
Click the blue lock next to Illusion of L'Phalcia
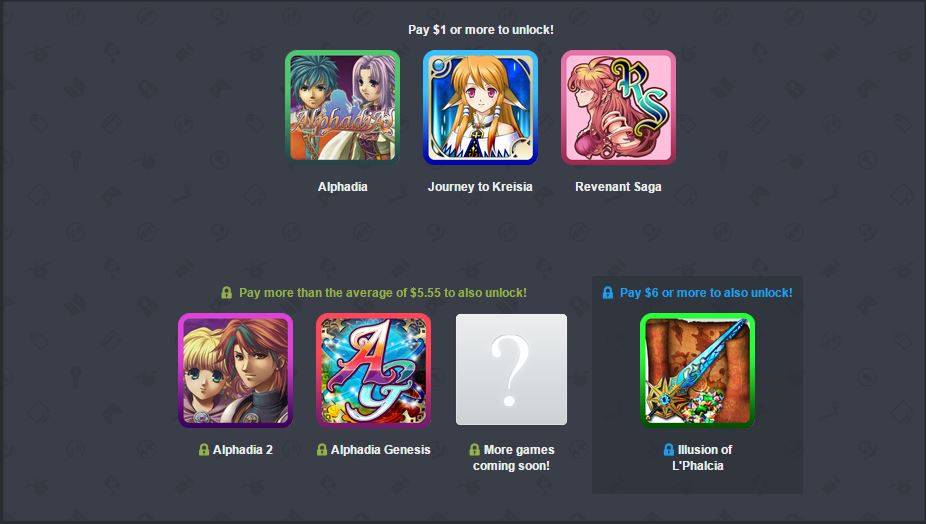tap(669, 450)
